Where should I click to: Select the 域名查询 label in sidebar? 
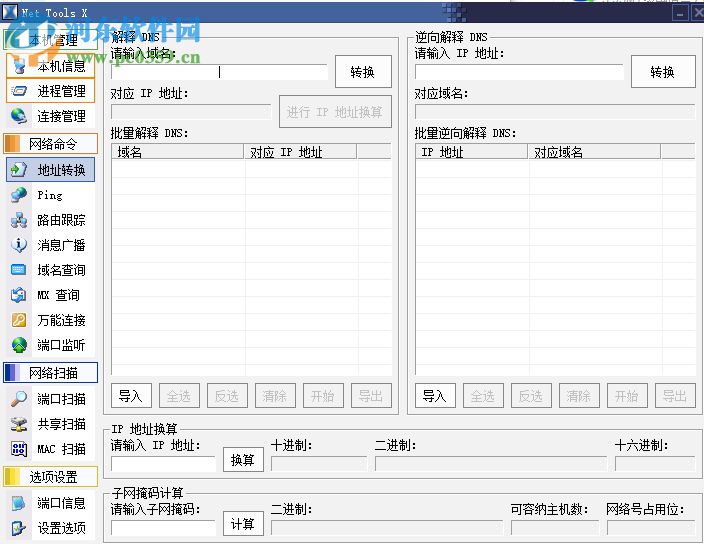pyautogui.click(x=62, y=270)
